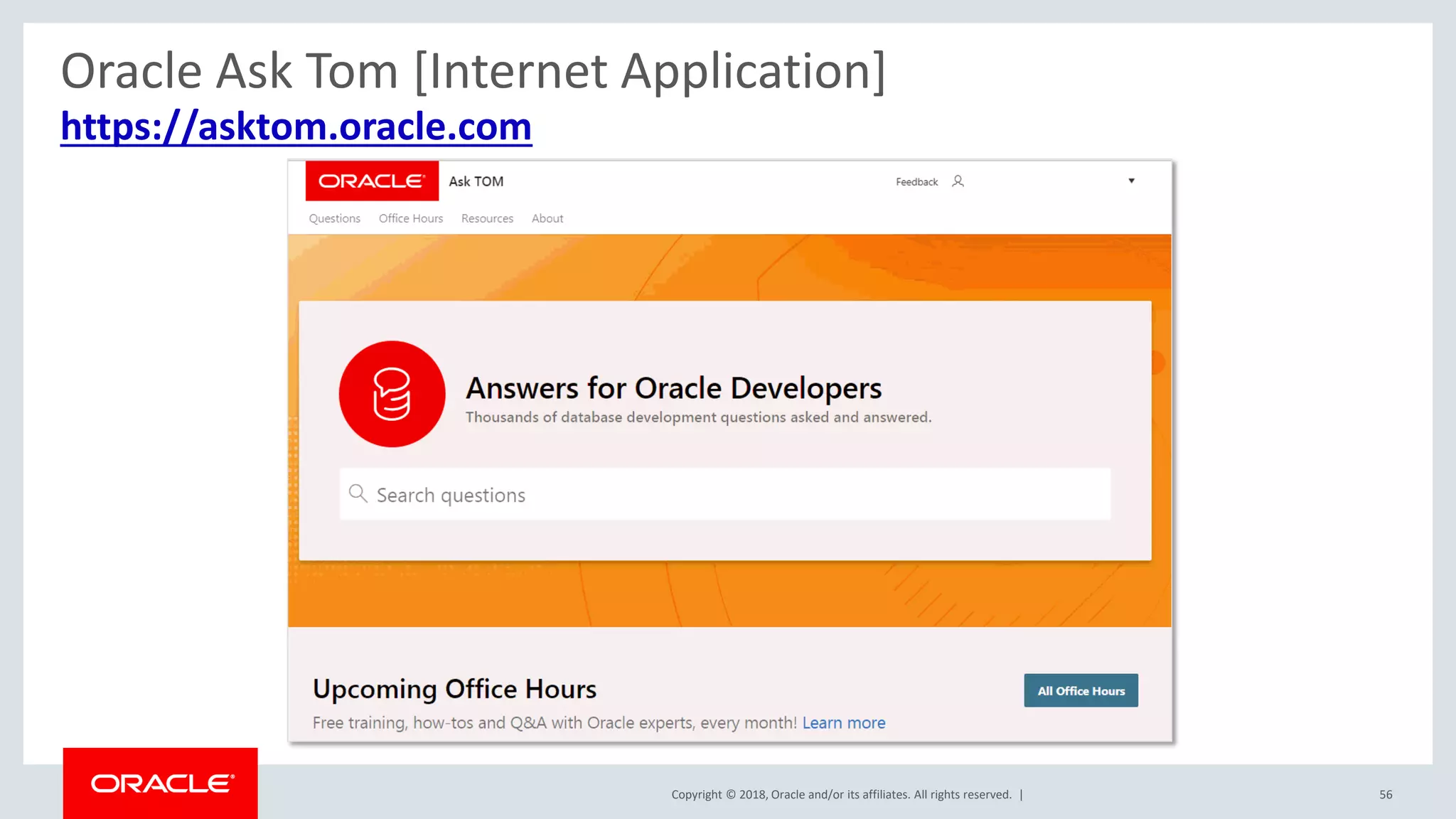Open the Feedback link
The height and width of the screenshot is (819, 1456).
pyautogui.click(x=916, y=182)
